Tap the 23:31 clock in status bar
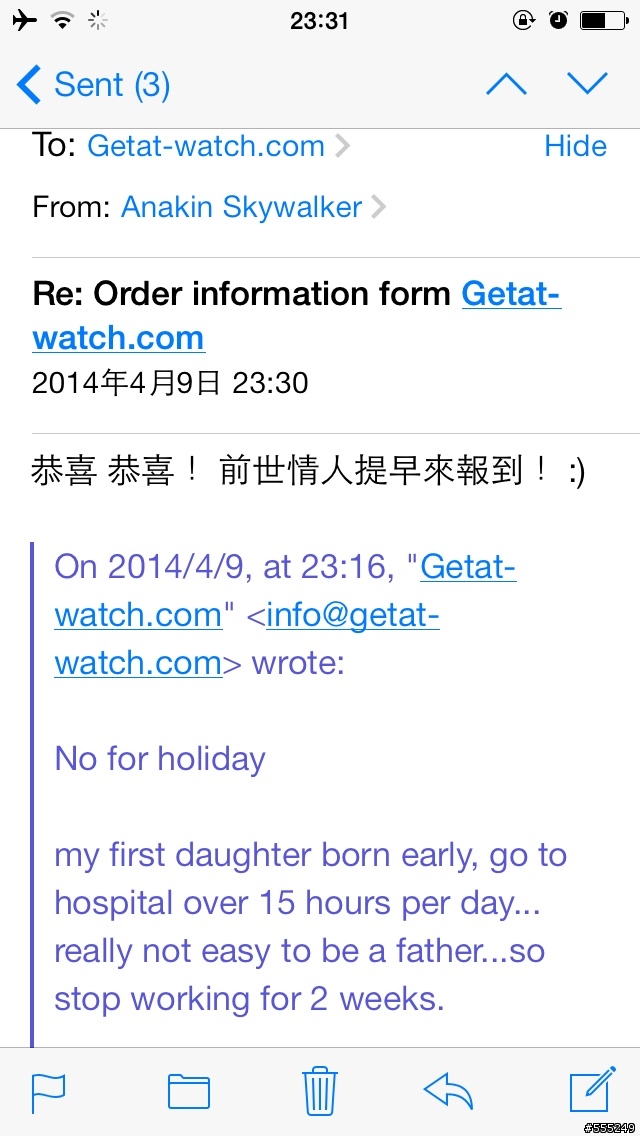Image resolution: width=640 pixels, height=1136 pixels. click(320, 20)
